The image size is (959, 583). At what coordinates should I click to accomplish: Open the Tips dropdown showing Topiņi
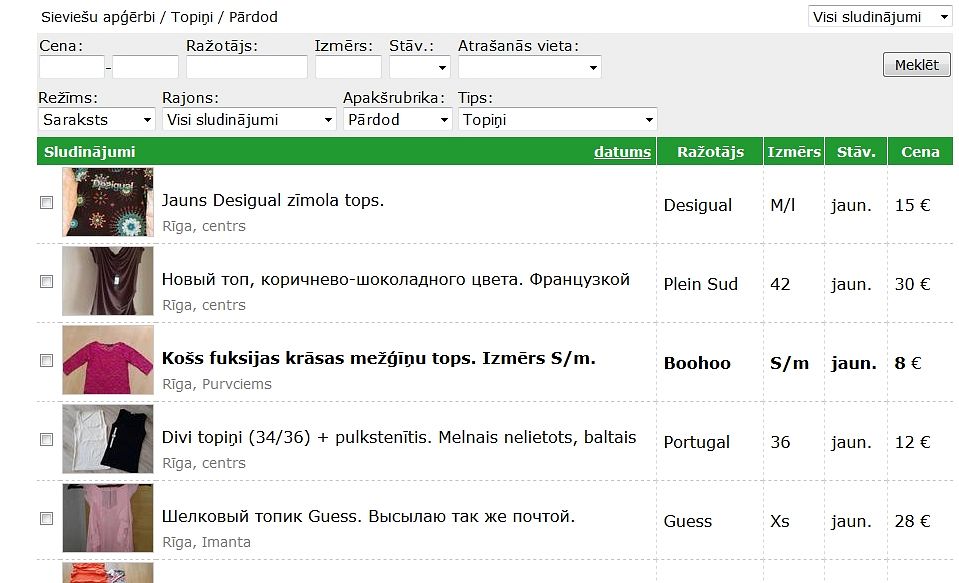point(558,119)
